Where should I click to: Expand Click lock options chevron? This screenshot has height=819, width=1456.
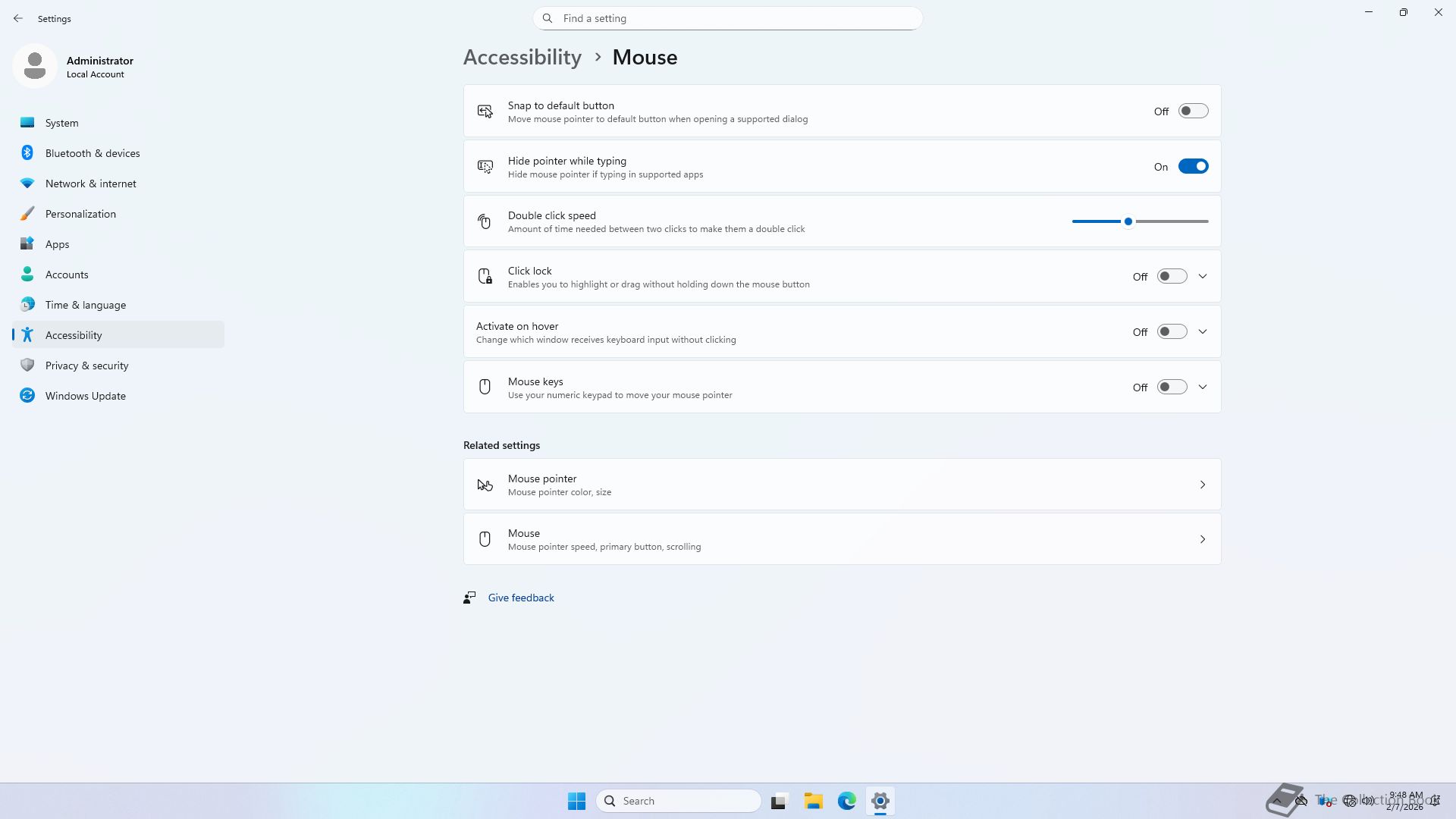[1203, 277]
